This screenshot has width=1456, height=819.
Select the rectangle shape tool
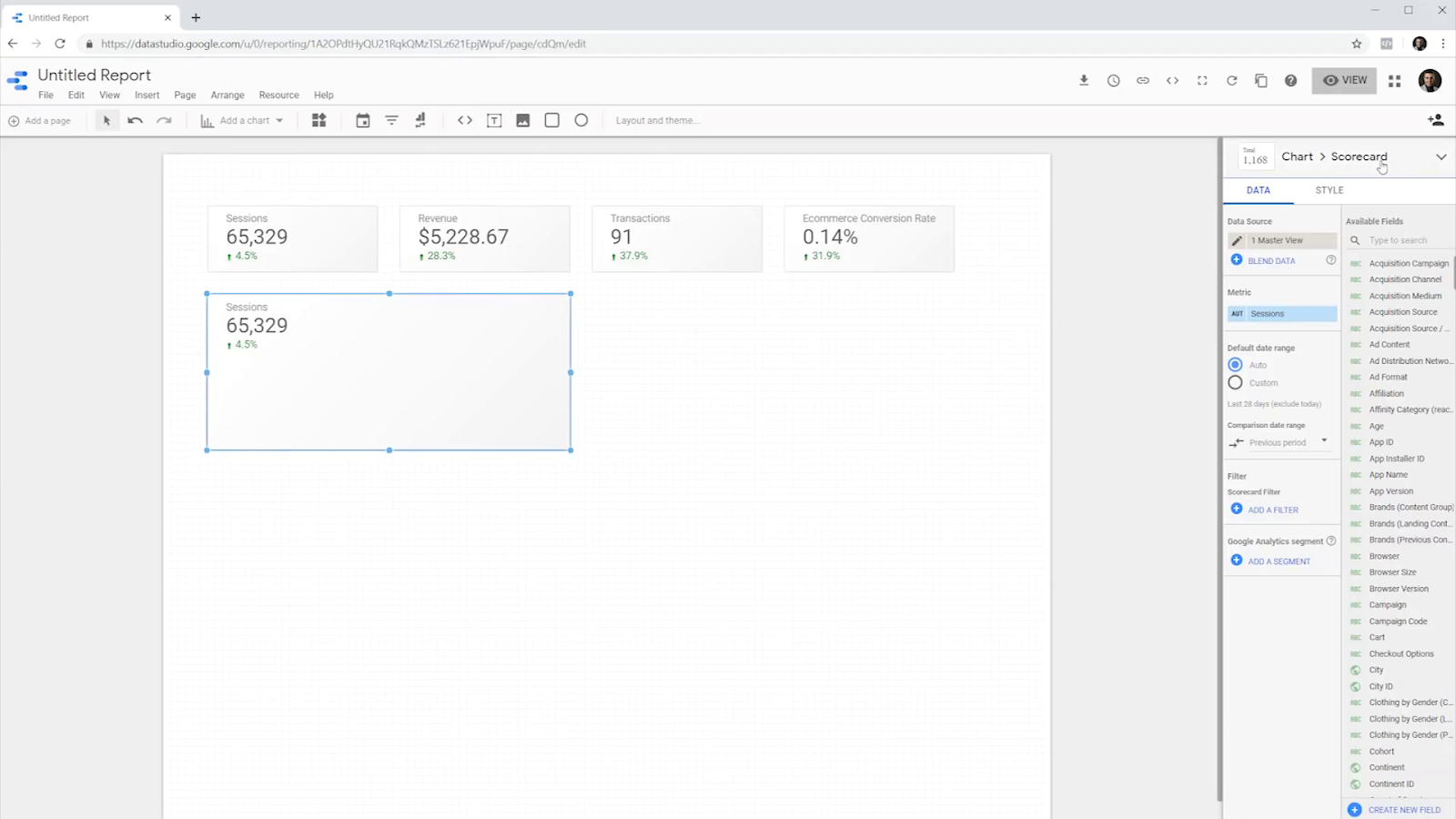(x=551, y=120)
